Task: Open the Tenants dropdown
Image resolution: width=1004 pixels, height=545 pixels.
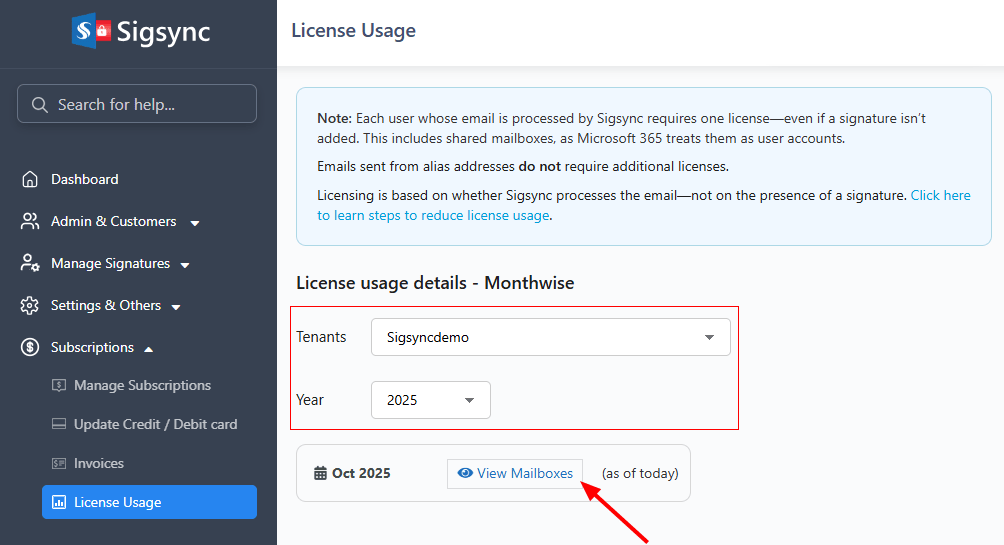Action: (x=550, y=337)
